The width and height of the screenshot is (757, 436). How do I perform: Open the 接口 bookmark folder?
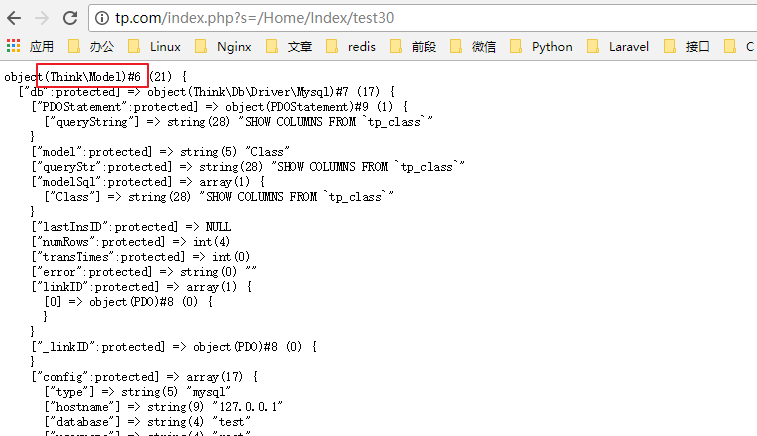point(687,46)
